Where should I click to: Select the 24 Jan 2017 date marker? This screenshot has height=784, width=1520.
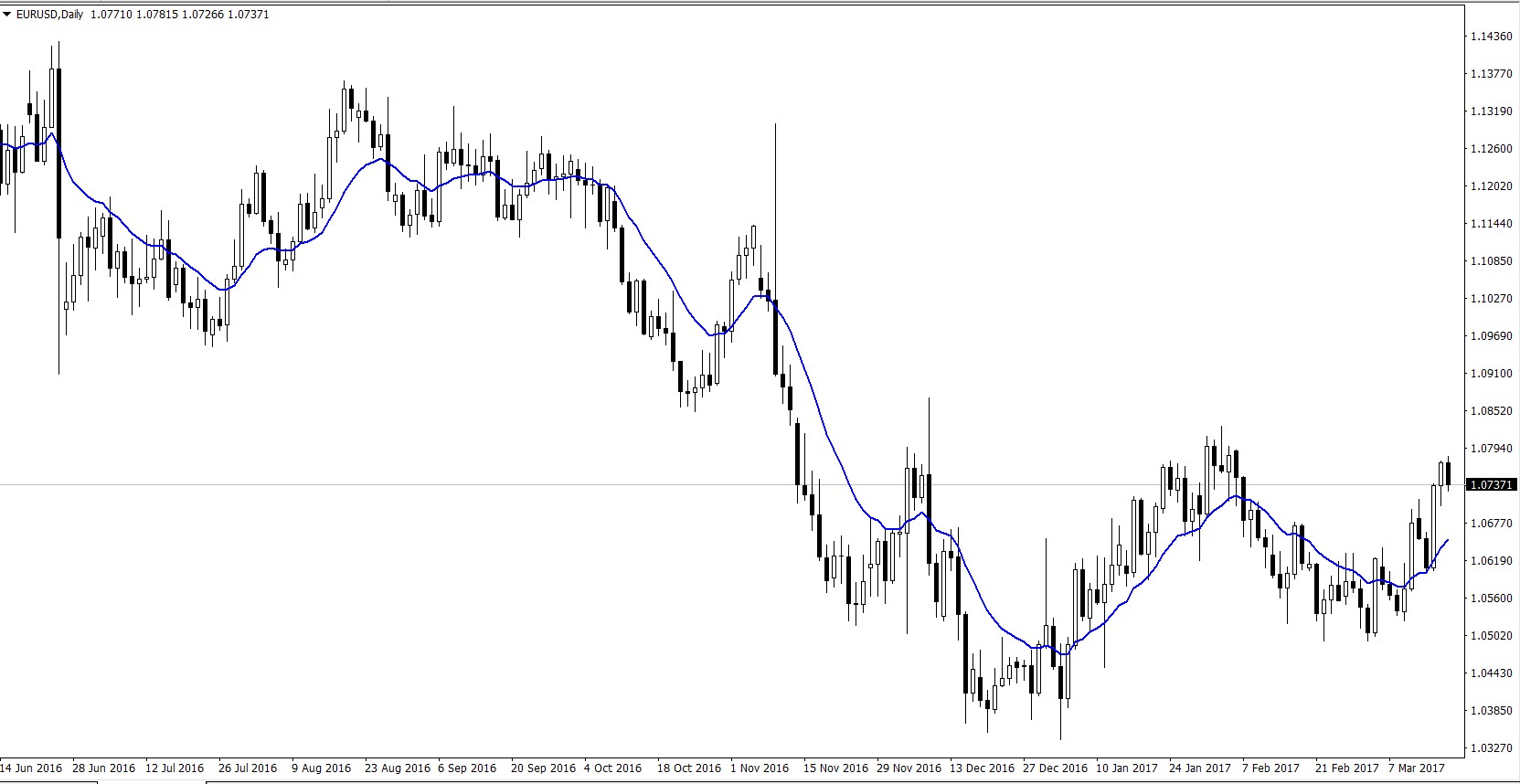pos(1201,768)
